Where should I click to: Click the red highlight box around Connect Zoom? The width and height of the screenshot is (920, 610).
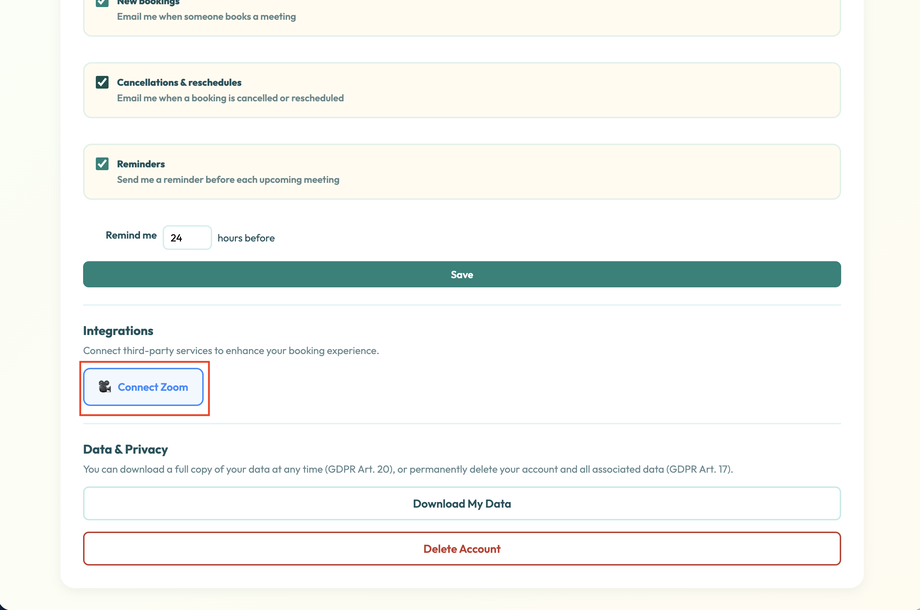pyautogui.click(x=144, y=363)
